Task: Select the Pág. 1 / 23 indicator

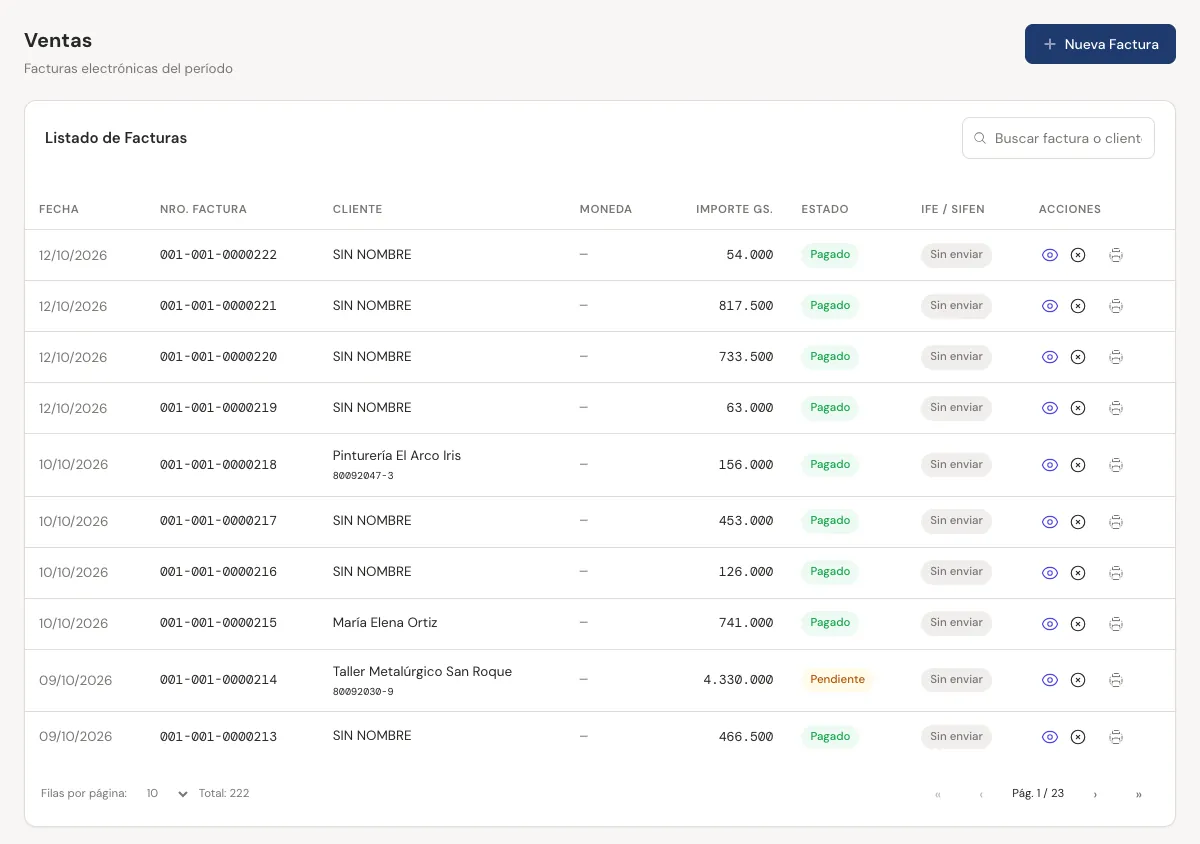Action: [1038, 793]
